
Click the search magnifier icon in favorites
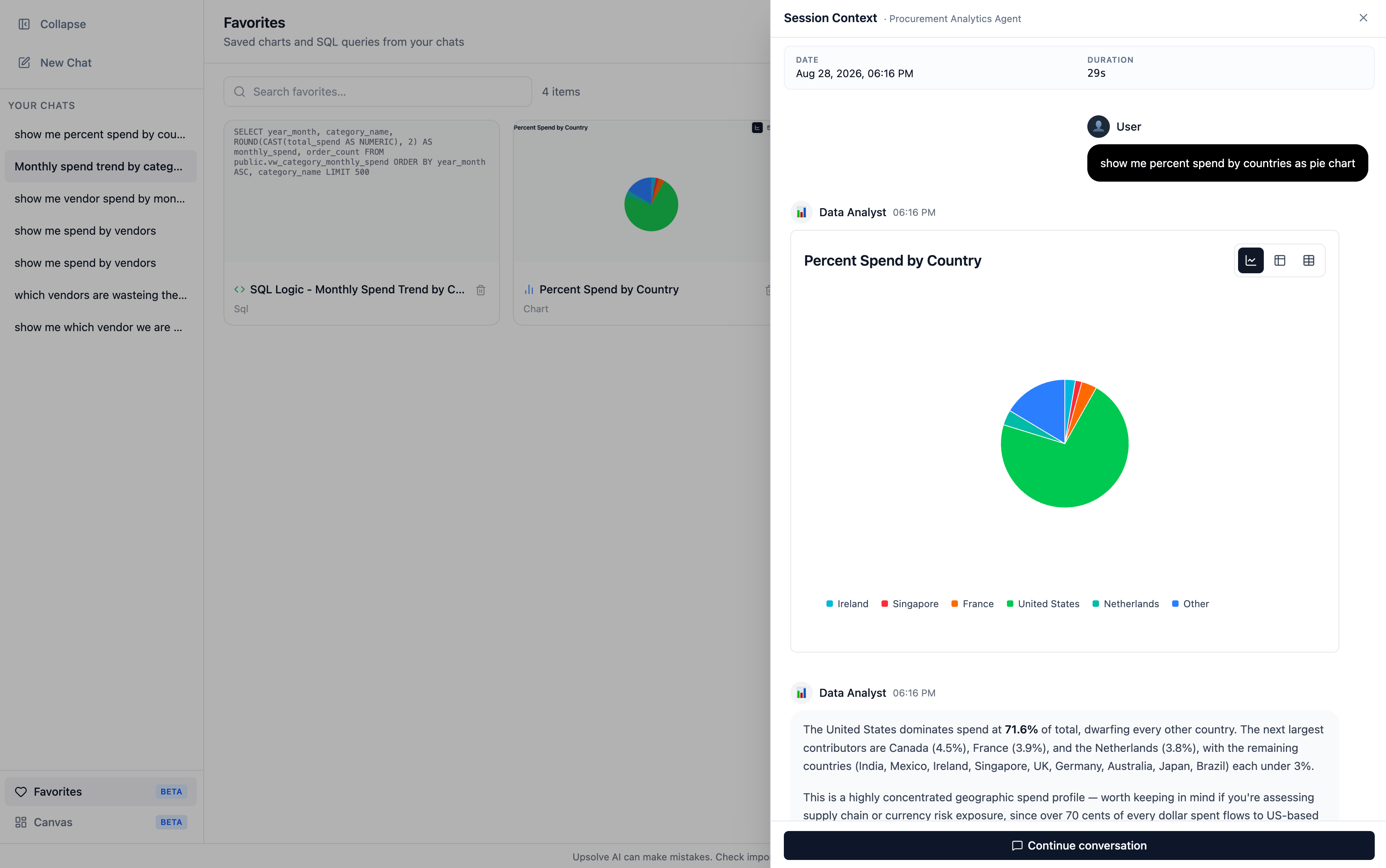pos(240,92)
